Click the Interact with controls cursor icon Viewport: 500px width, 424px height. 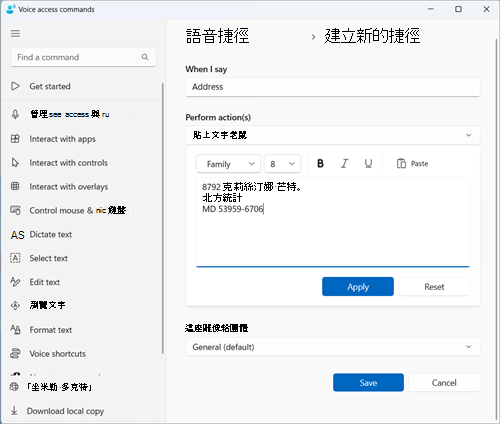(x=15, y=163)
